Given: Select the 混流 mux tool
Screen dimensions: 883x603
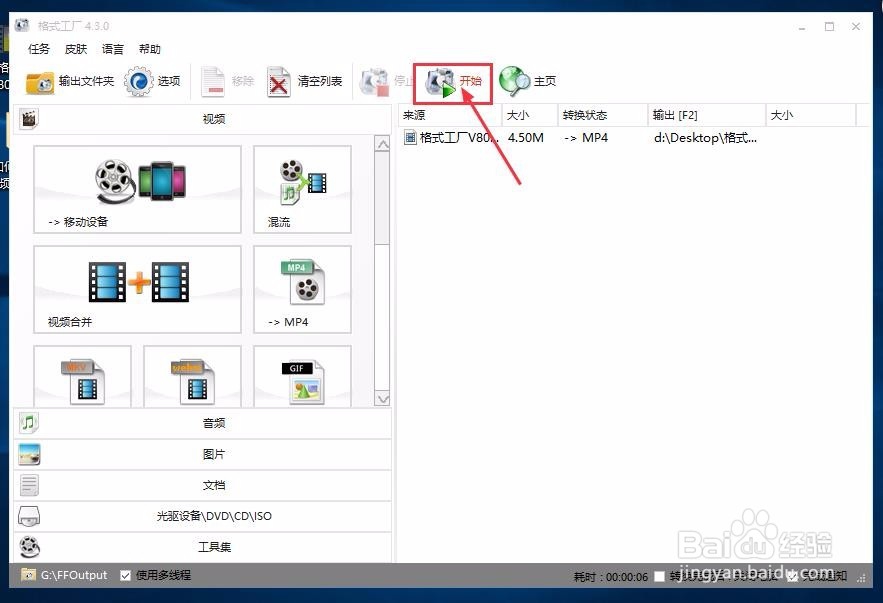Looking at the screenshot, I should [x=302, y=189].
